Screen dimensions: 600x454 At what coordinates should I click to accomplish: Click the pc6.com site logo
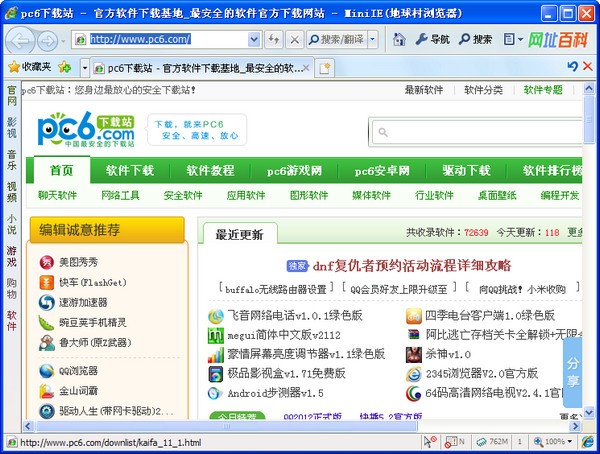[x=86, y=129]
